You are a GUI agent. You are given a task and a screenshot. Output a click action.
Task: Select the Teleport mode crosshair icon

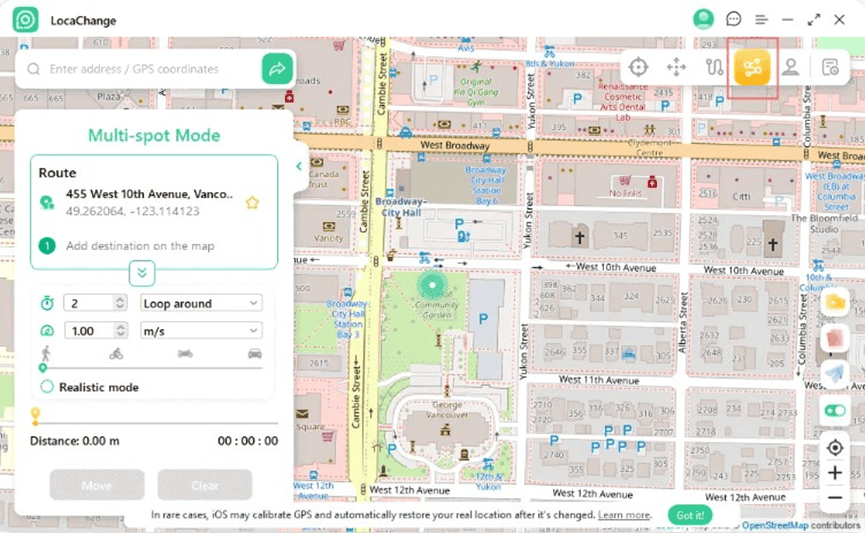tap(638, 67)
